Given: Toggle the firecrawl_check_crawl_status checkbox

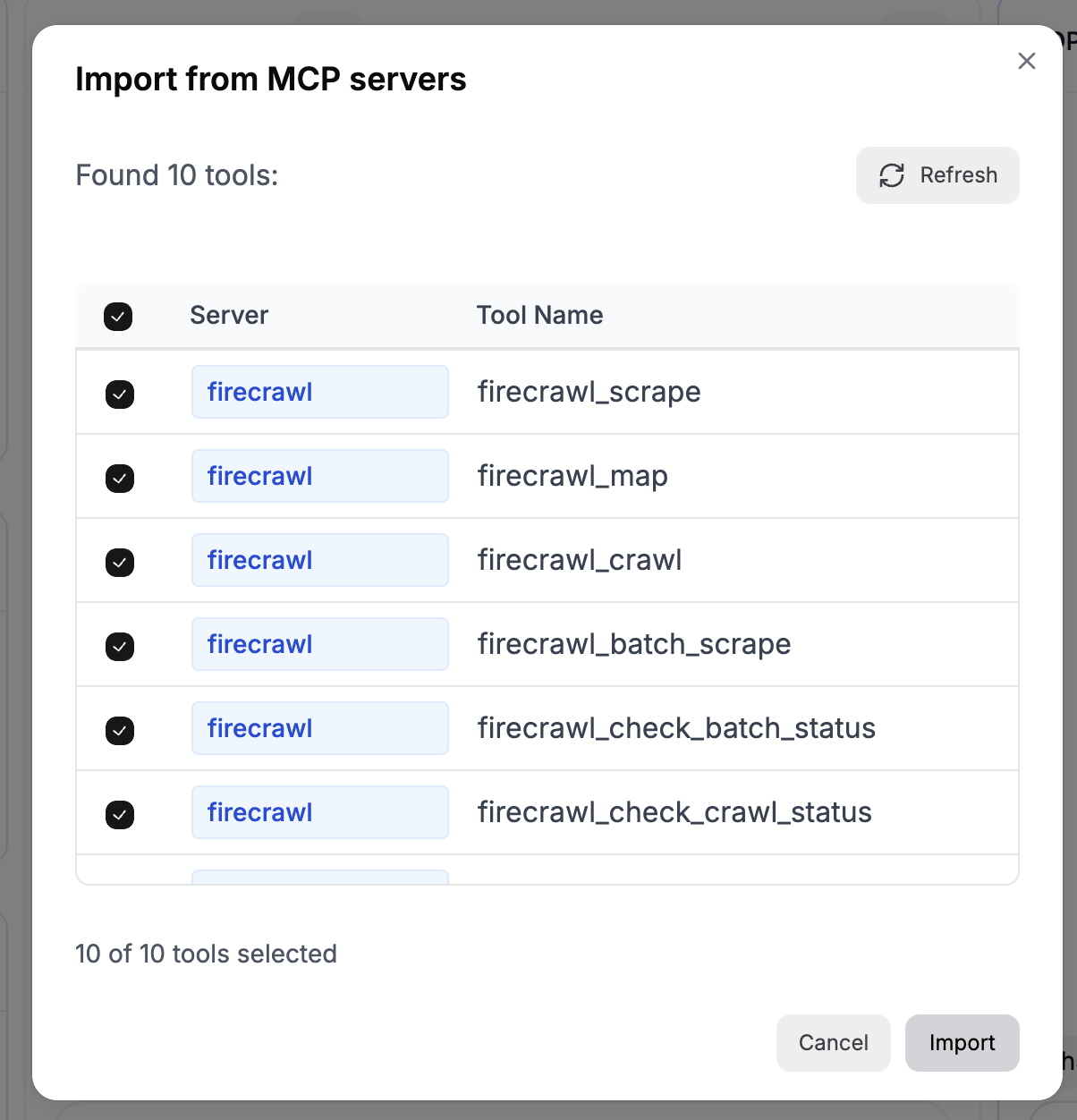Looking at the screenshot, I should point(120,814).
